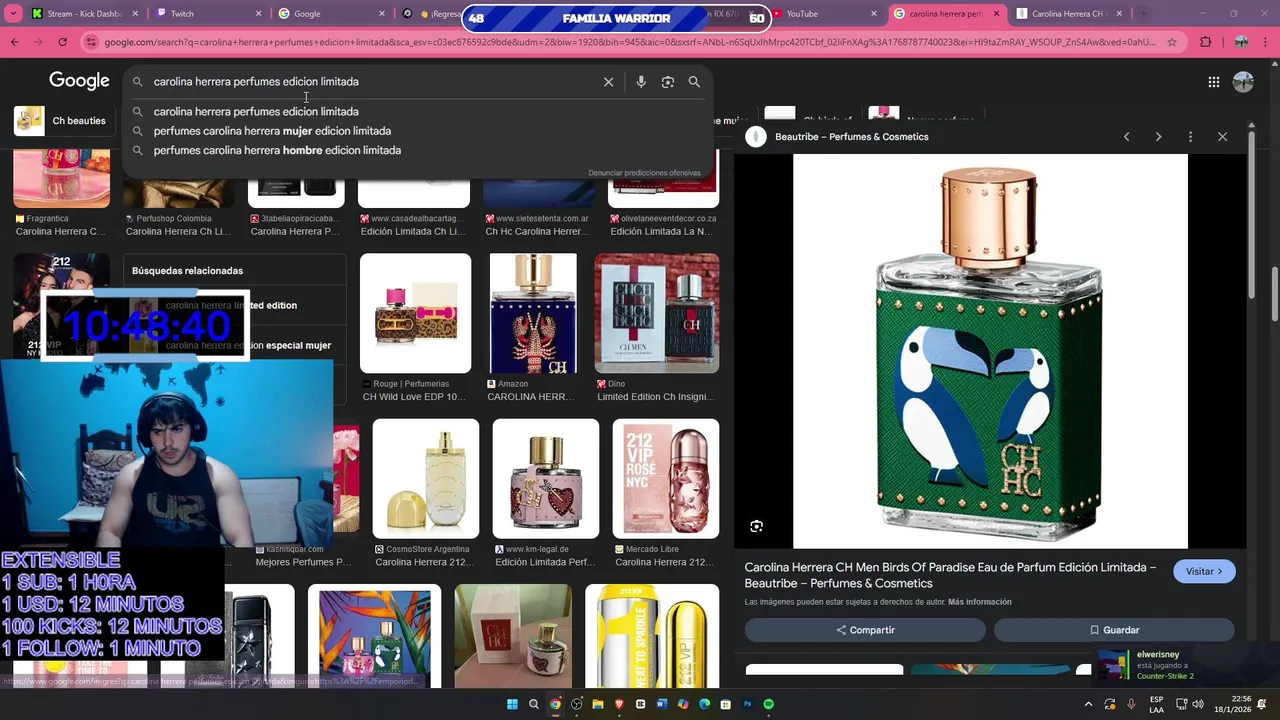Show previous image in preview panel

[1126, 137]
